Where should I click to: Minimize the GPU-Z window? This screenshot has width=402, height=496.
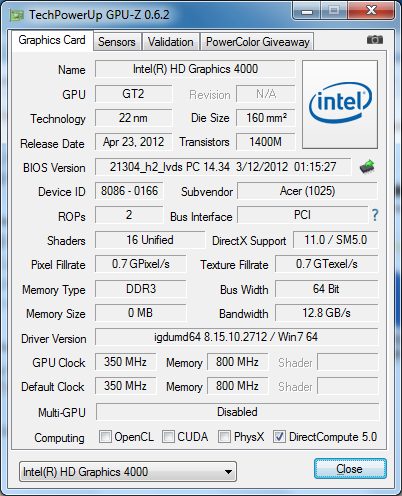tap(307, 12)
